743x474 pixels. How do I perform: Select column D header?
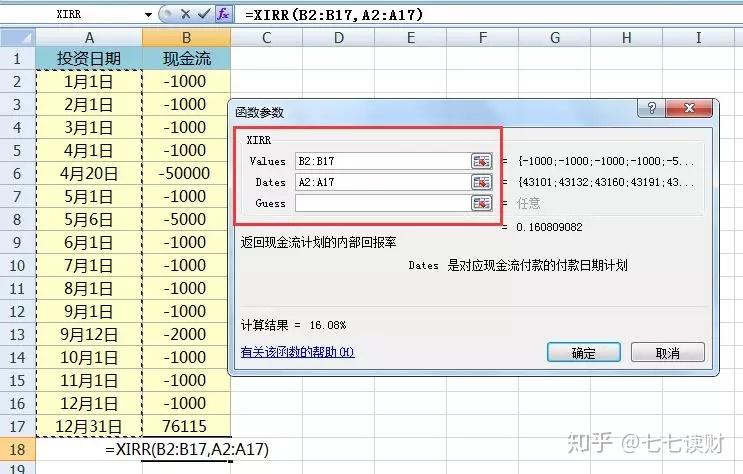[339, 37]
